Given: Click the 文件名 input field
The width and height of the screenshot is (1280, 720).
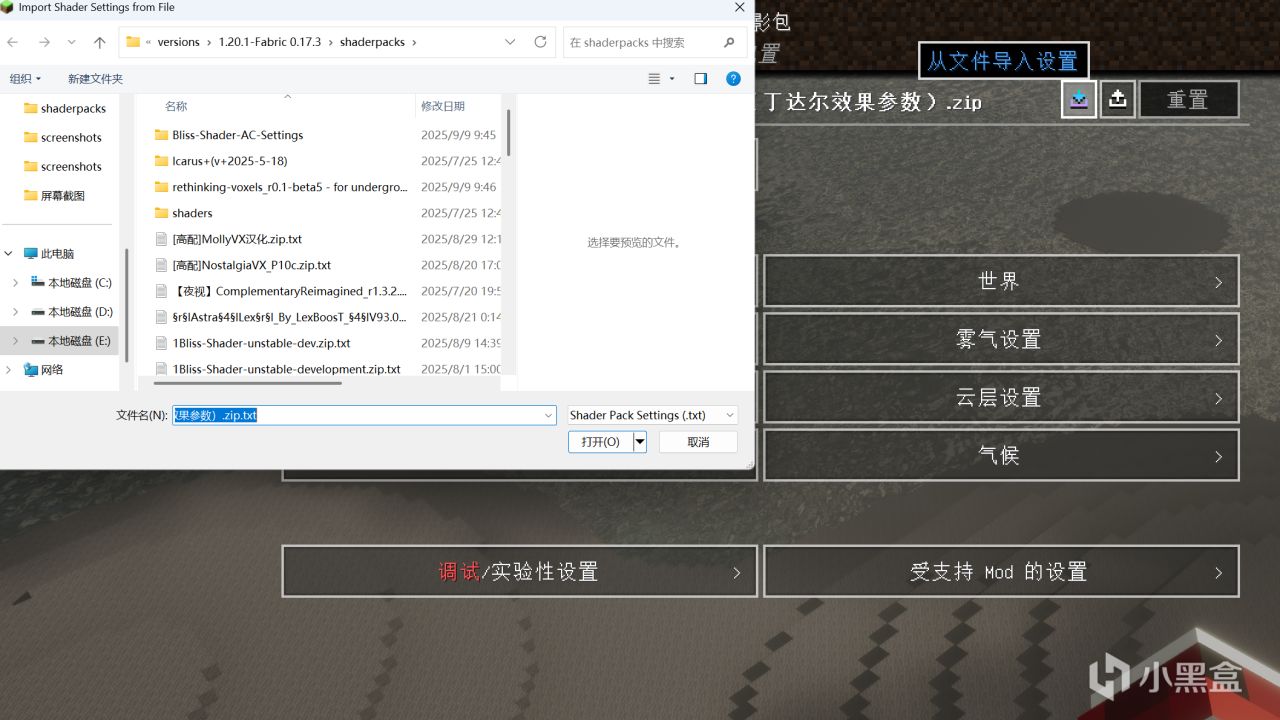Looking at the screenshot, I should (x=364, y=415).
